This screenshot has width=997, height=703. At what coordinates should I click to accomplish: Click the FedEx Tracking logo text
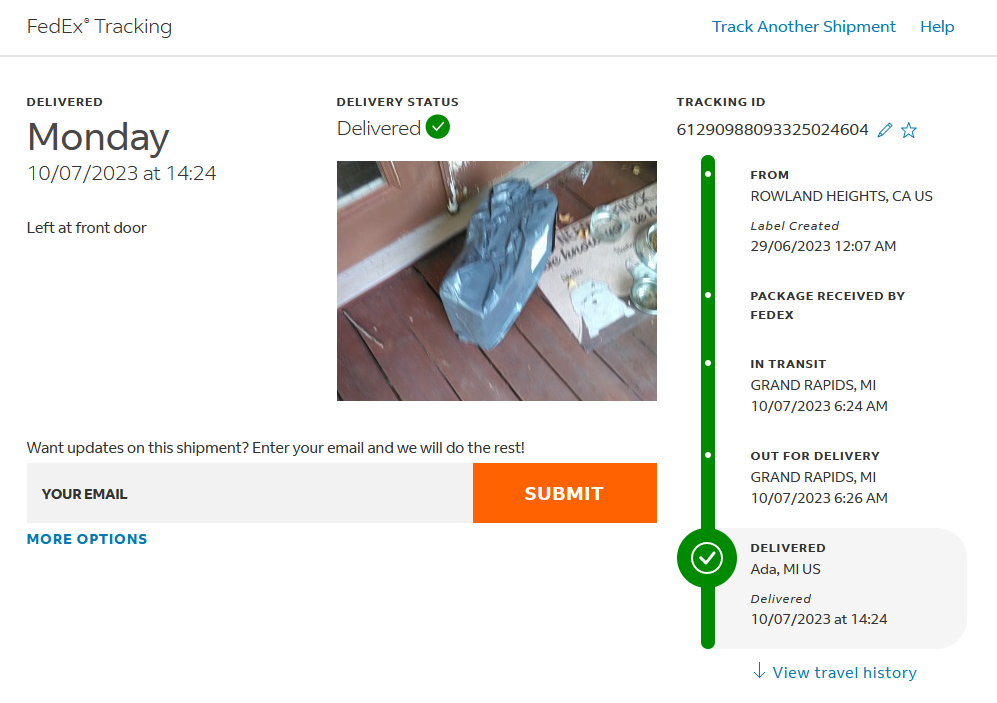click(99, 27)
